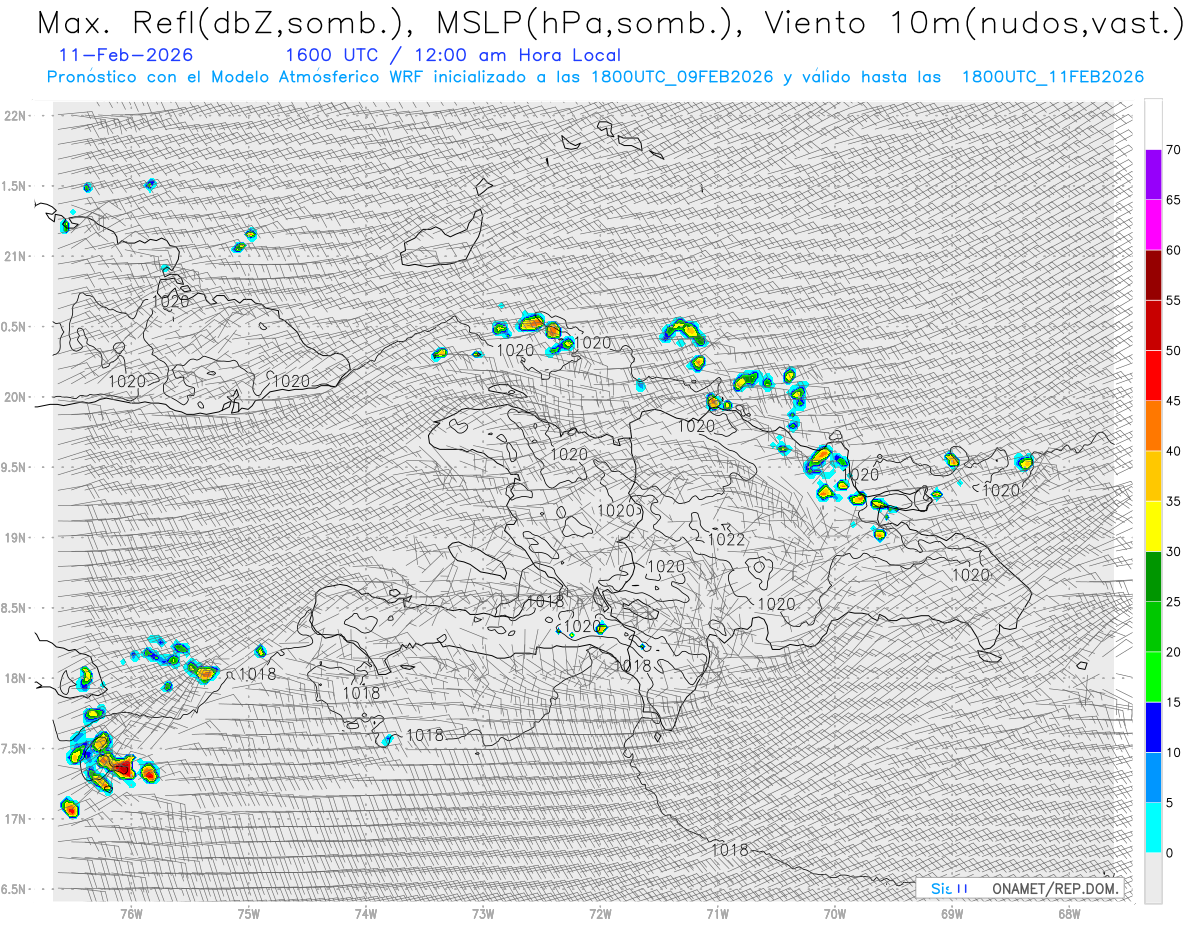Viewport: 1200px width, 927px height.
Task: Click the 72W longitude axis label
Action: pyautogui.click(x=600, y=913)
